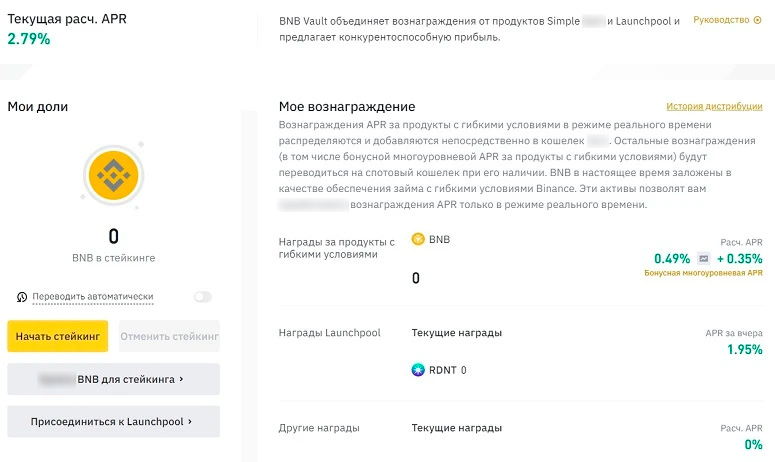Click the Отменить стейкинг button
The image size is (775, 462).
pos(170,336)
